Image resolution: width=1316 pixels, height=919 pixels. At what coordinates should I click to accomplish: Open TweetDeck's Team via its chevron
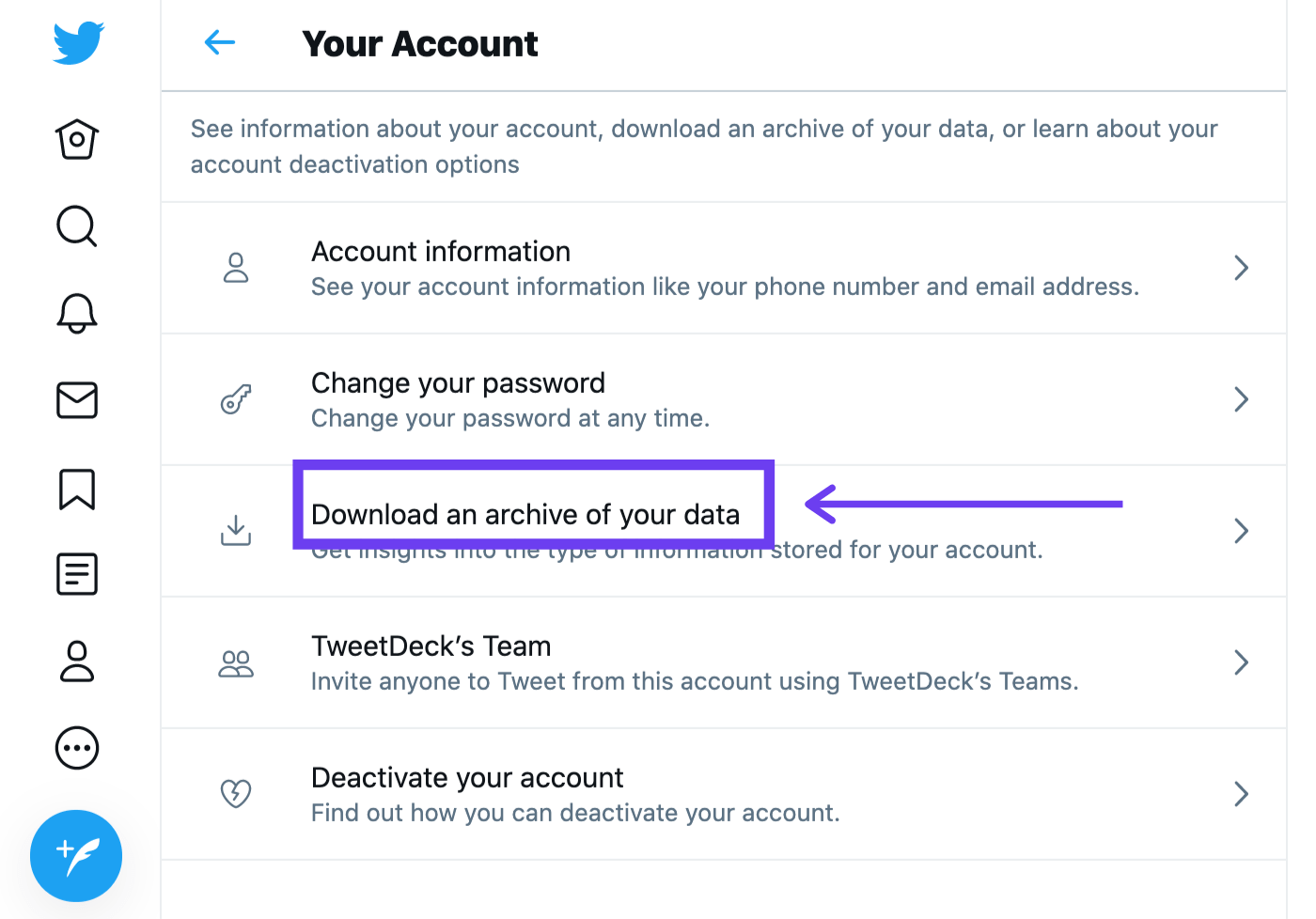tap(1241, 662)
